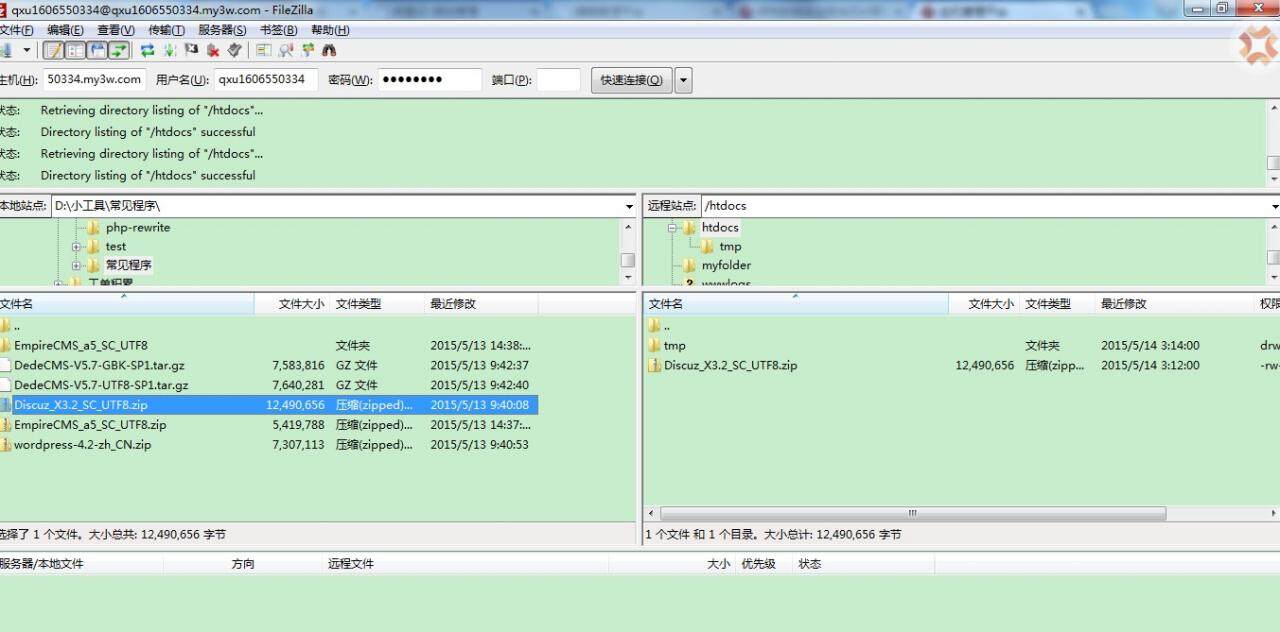Open quick connect history dropdown arrow
Screen dimensions: 1280x632
(x=683, y=80)
